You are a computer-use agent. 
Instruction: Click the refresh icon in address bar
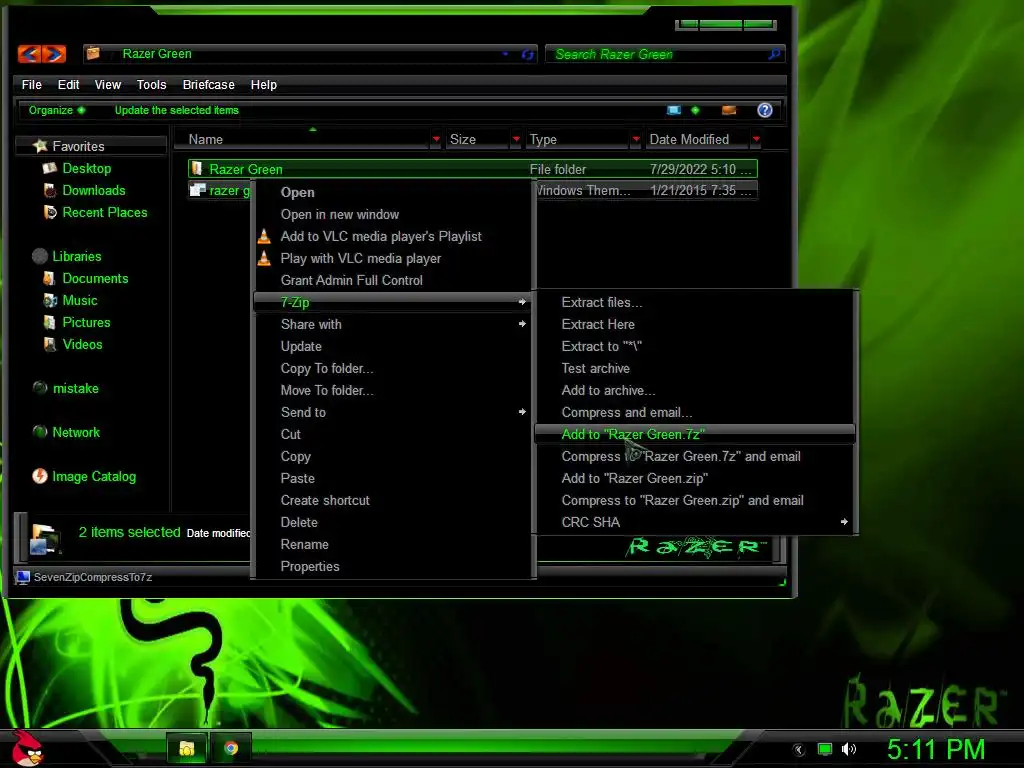pyautogui.click(x=528, y=55)
